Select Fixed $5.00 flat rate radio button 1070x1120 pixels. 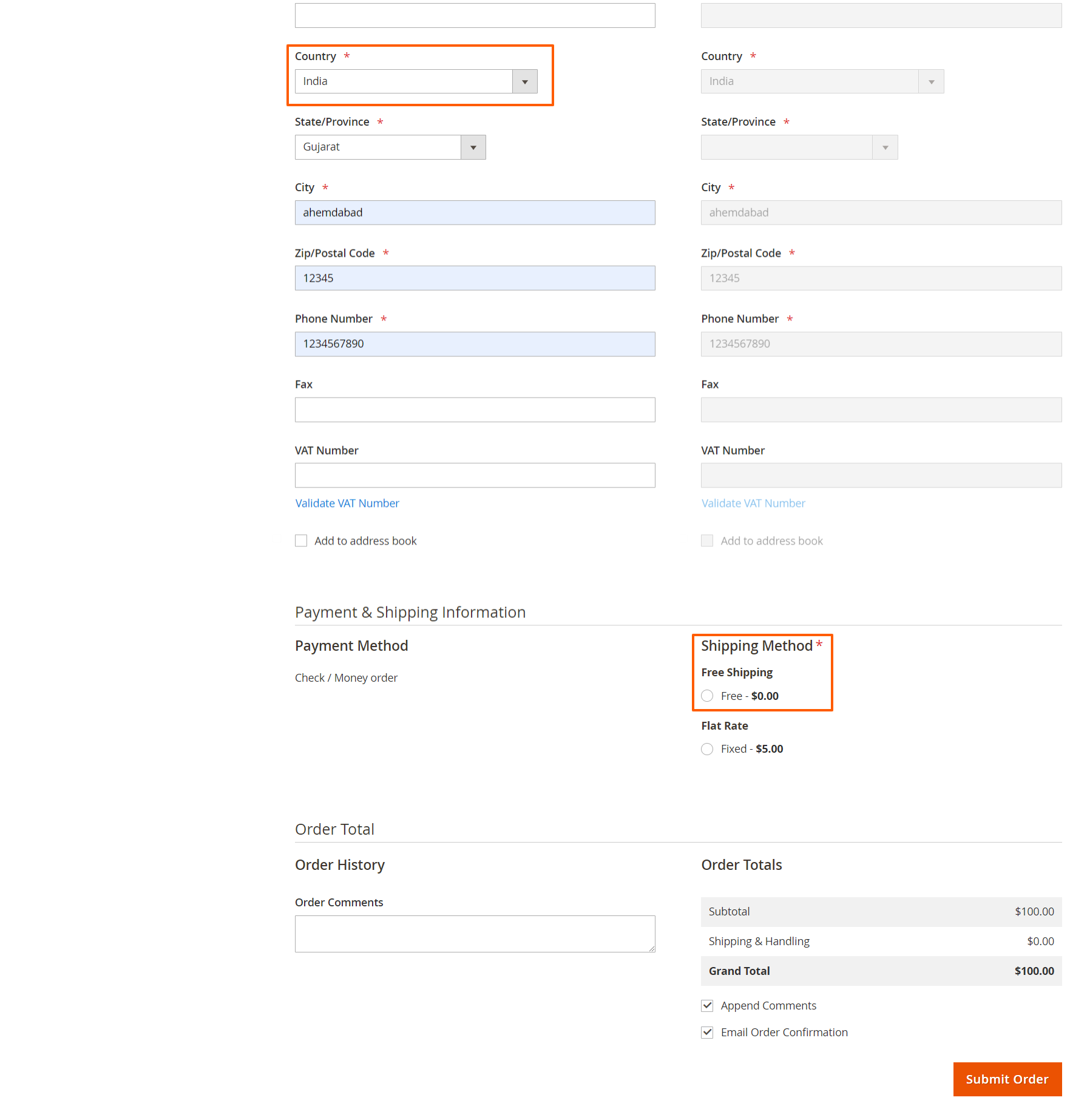(x=707, y=749)
